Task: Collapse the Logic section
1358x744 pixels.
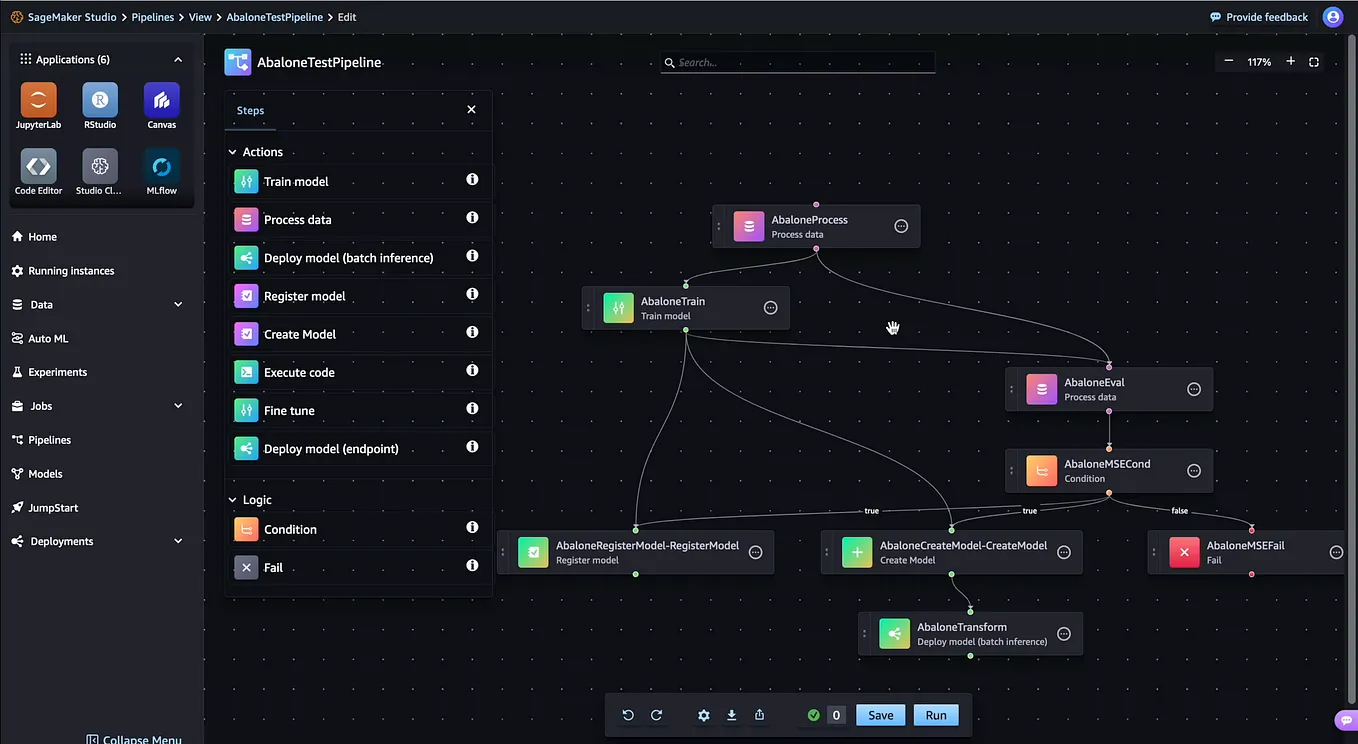Action: coord(232,499)
